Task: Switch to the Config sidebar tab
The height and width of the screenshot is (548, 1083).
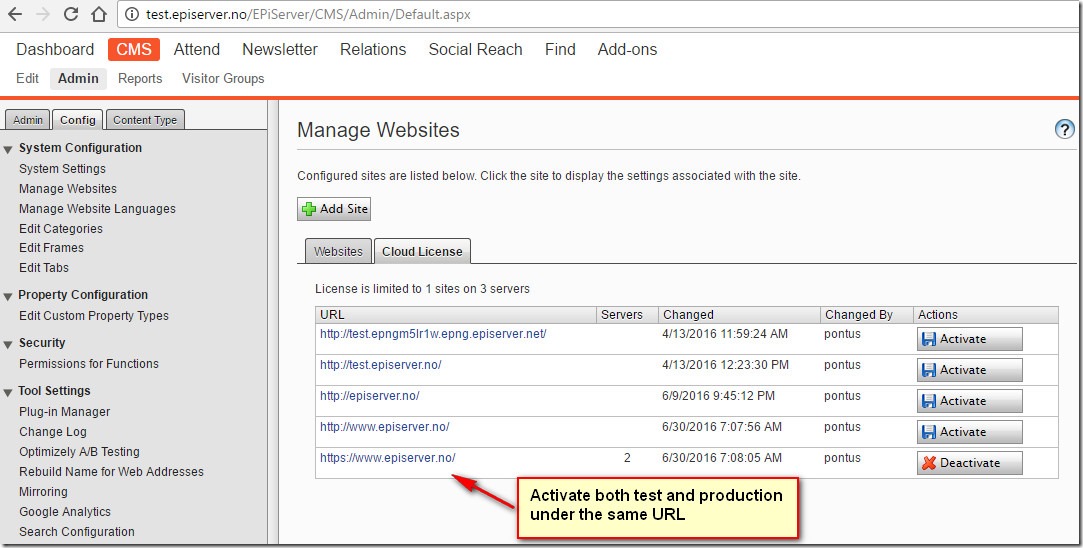Action: pos(77,120)
